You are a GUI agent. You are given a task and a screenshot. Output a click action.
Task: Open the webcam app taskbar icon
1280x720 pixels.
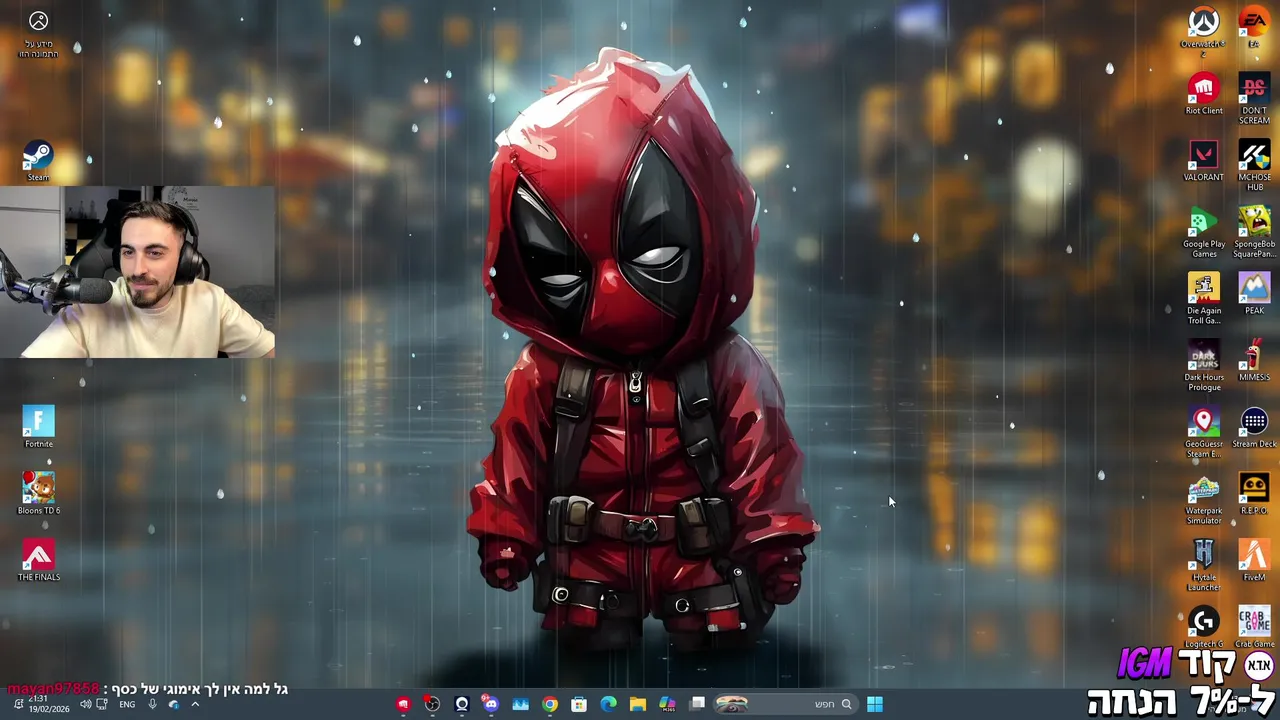click(x=461, y=704)
